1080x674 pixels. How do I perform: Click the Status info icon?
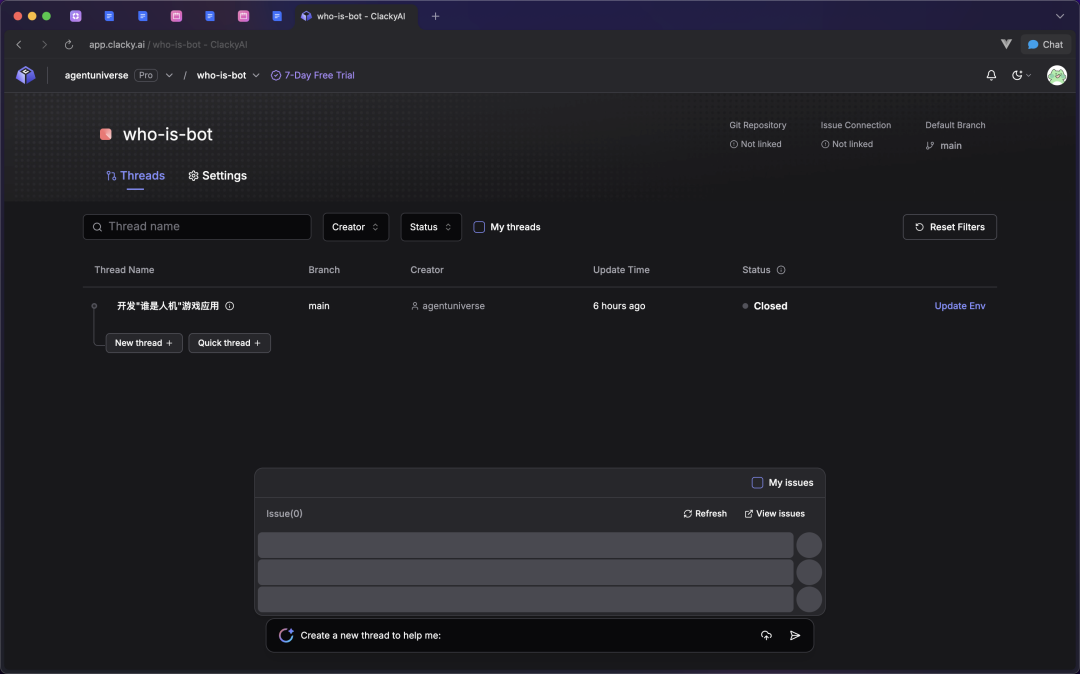(781, 270)
